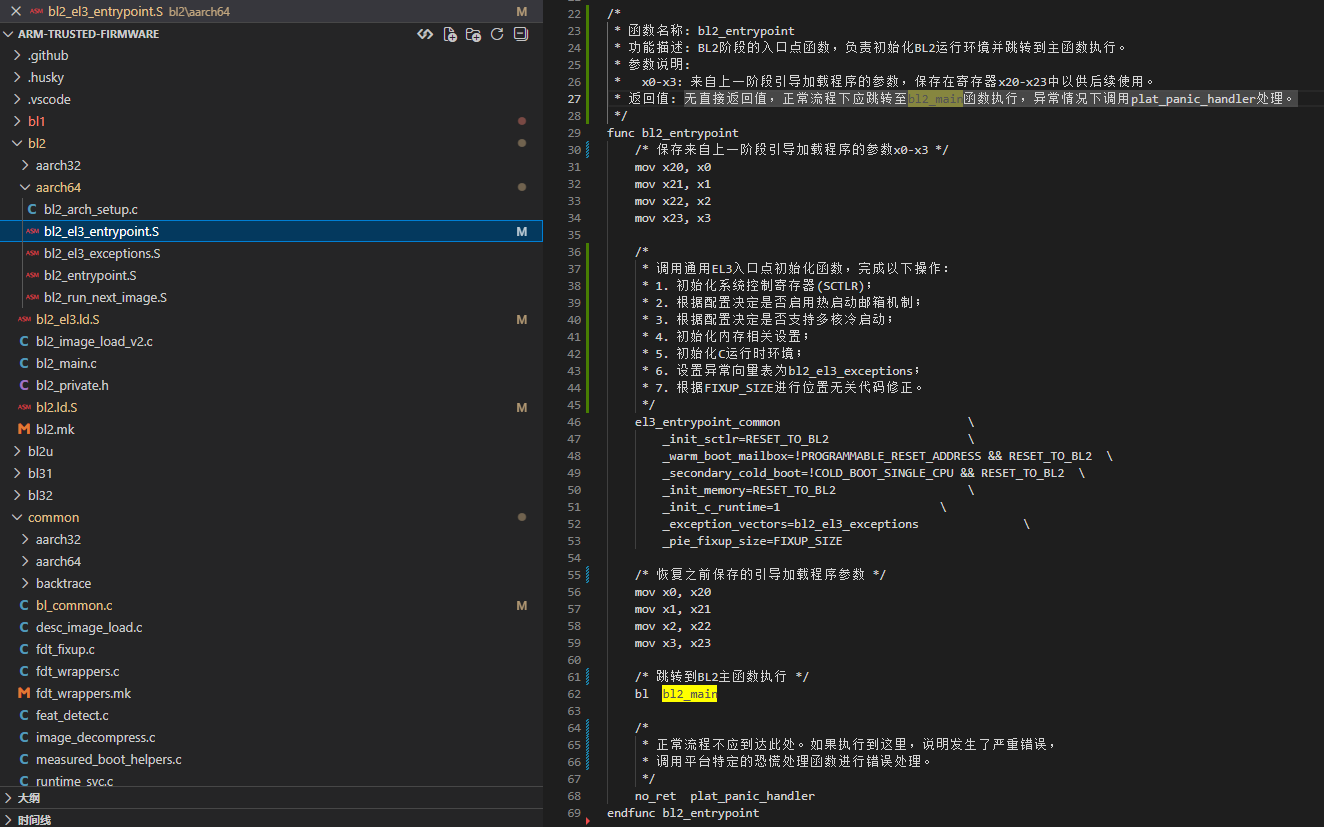This screenshot has height=827, width=1324.
Task: Click el3_entrypoint_common macro on line 46
Action: [707, 422]
